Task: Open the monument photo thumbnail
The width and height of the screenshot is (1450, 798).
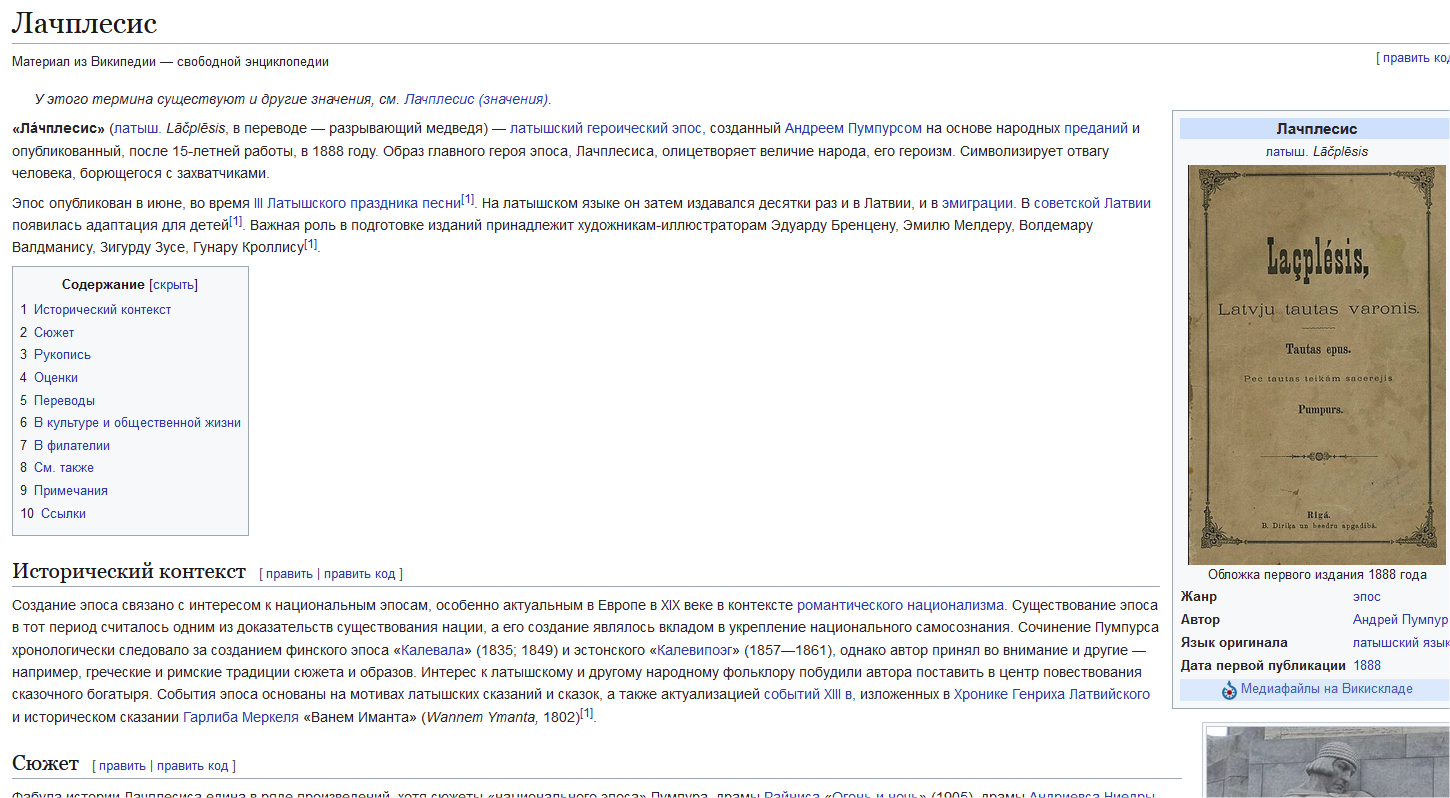Action: (x=1328, y=762)
